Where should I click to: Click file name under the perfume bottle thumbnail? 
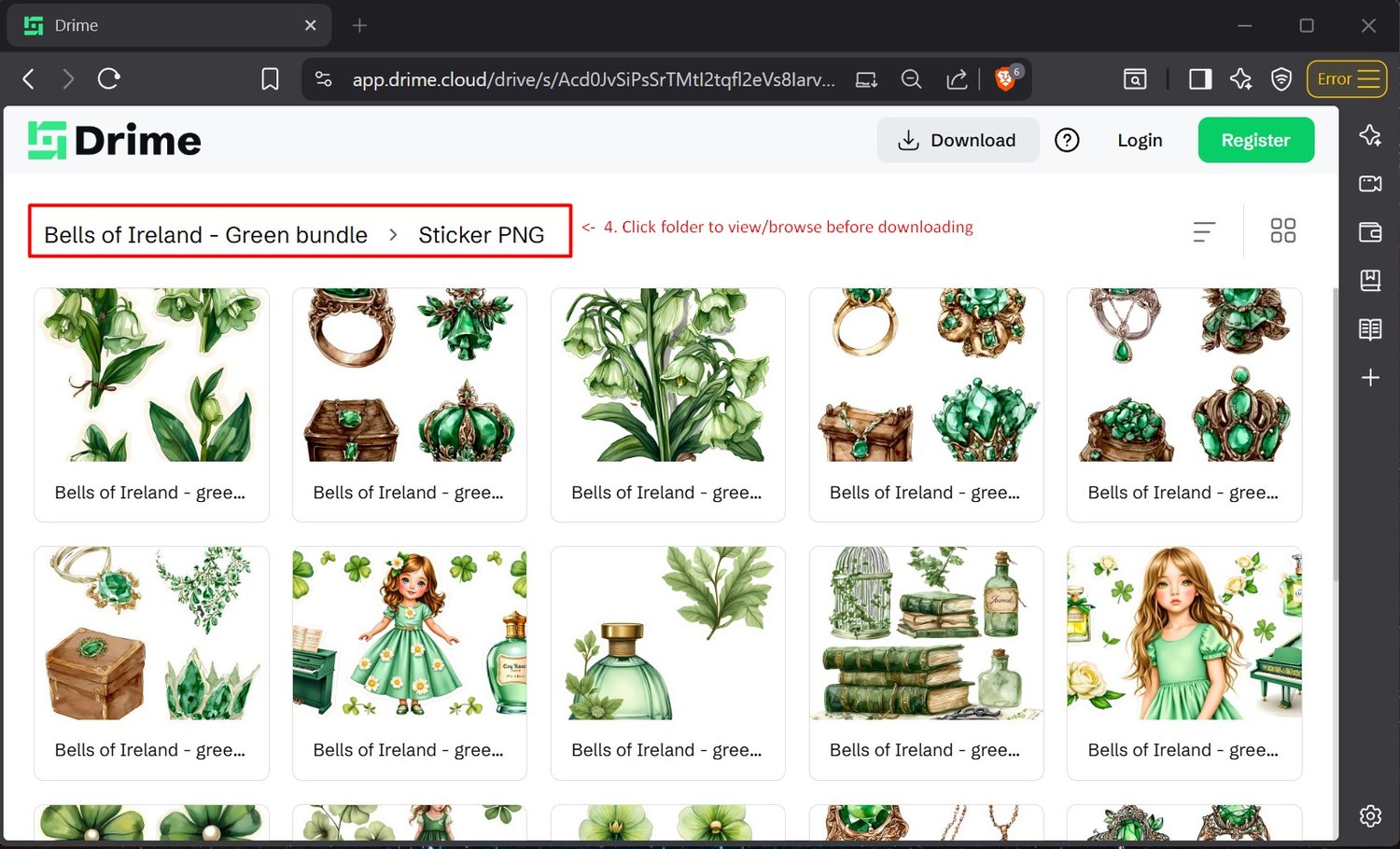point(666,750)
